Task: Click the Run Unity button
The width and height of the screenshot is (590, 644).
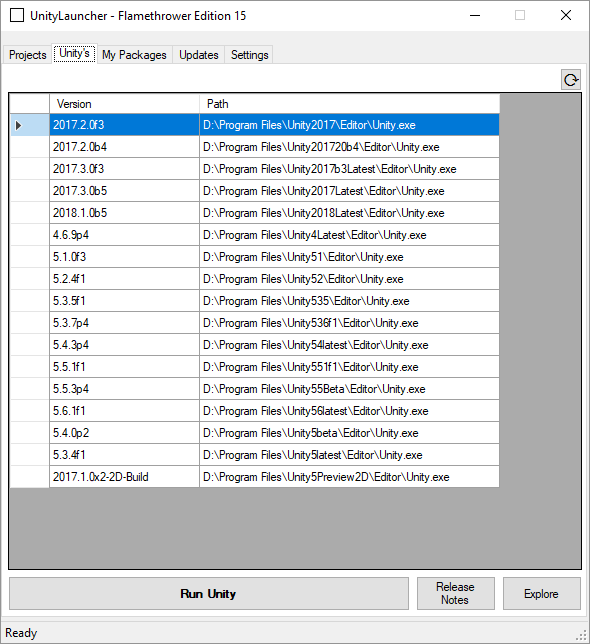Action: coord(209,593)
